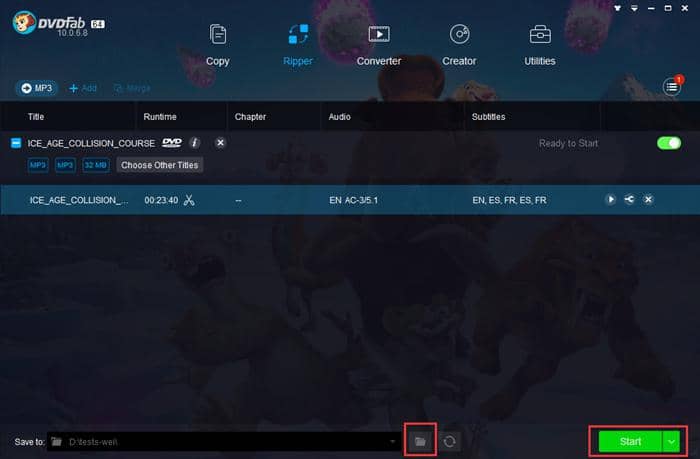Open the skin shirt icon in title bar
700x459 pixels.
[x=617, y=8]
